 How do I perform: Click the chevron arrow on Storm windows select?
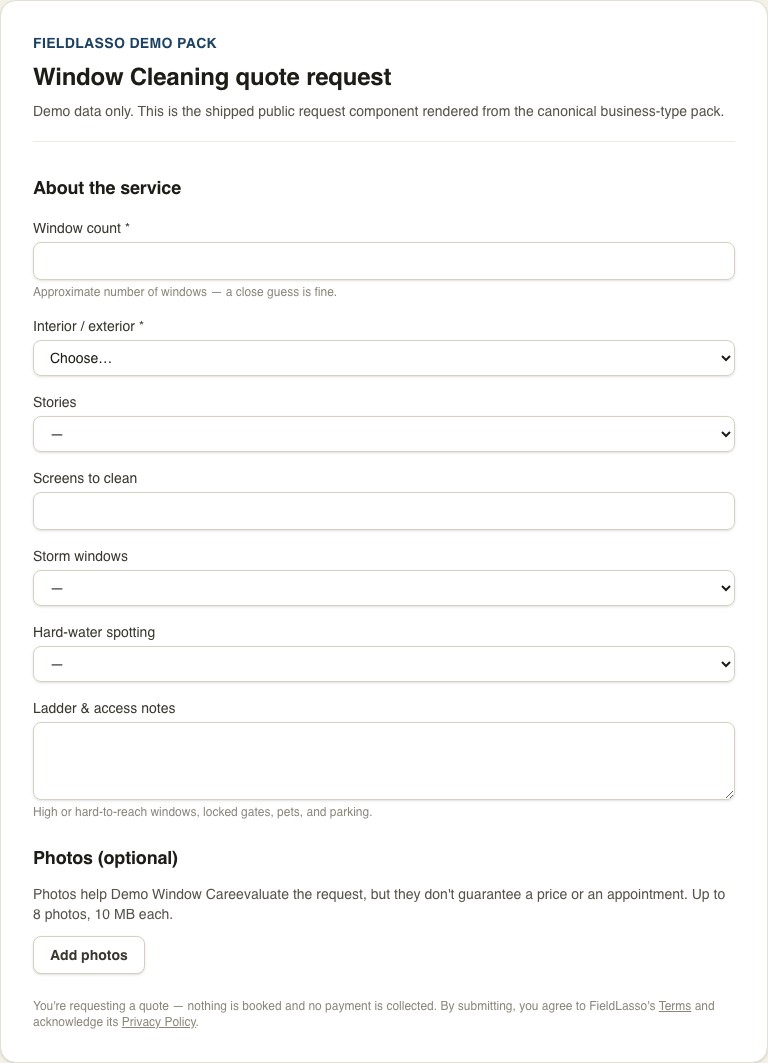pyautogui.click(x=725, y=588)
